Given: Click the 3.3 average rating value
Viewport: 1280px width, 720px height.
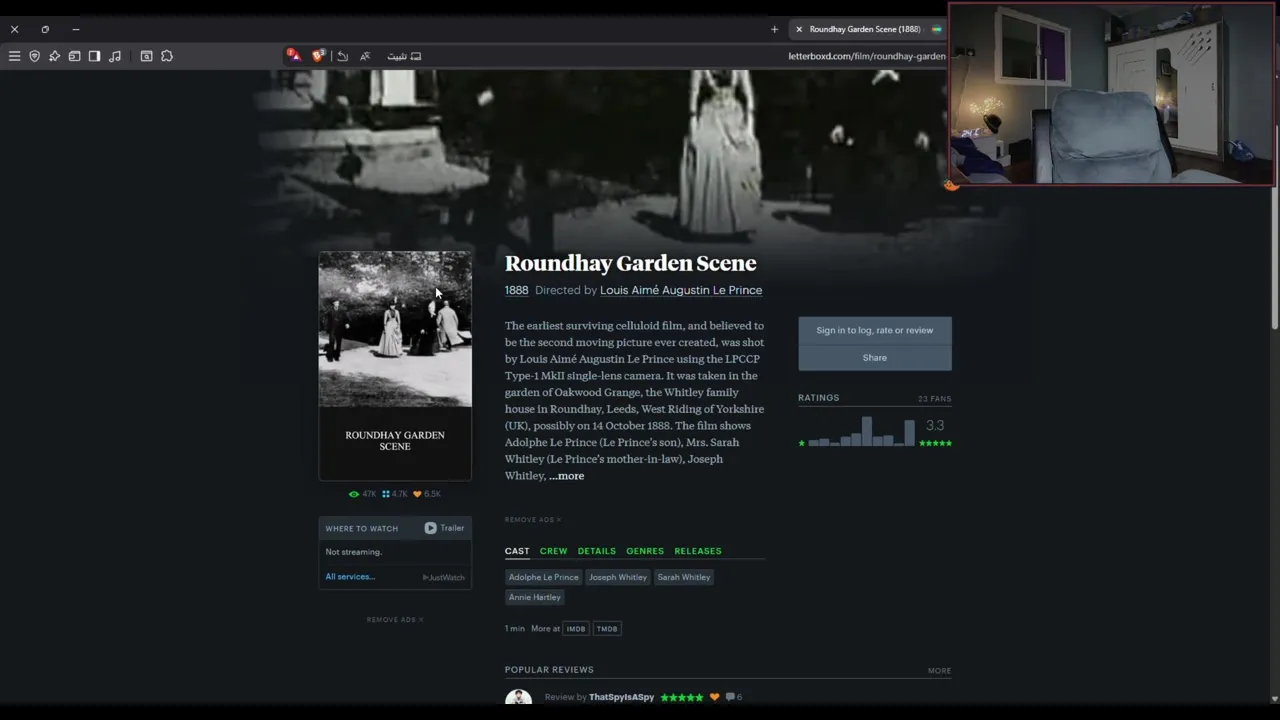Looking at the screenshot, I should point(935,426).
